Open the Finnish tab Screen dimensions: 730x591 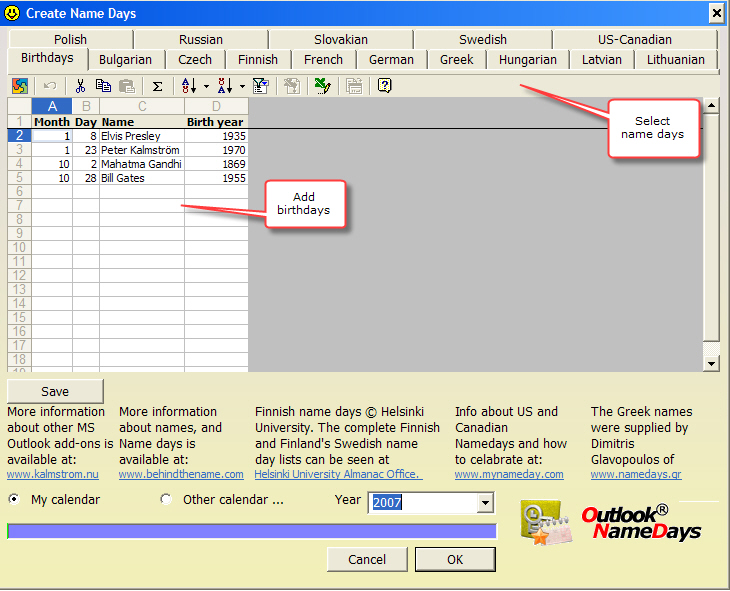point(258,60)
